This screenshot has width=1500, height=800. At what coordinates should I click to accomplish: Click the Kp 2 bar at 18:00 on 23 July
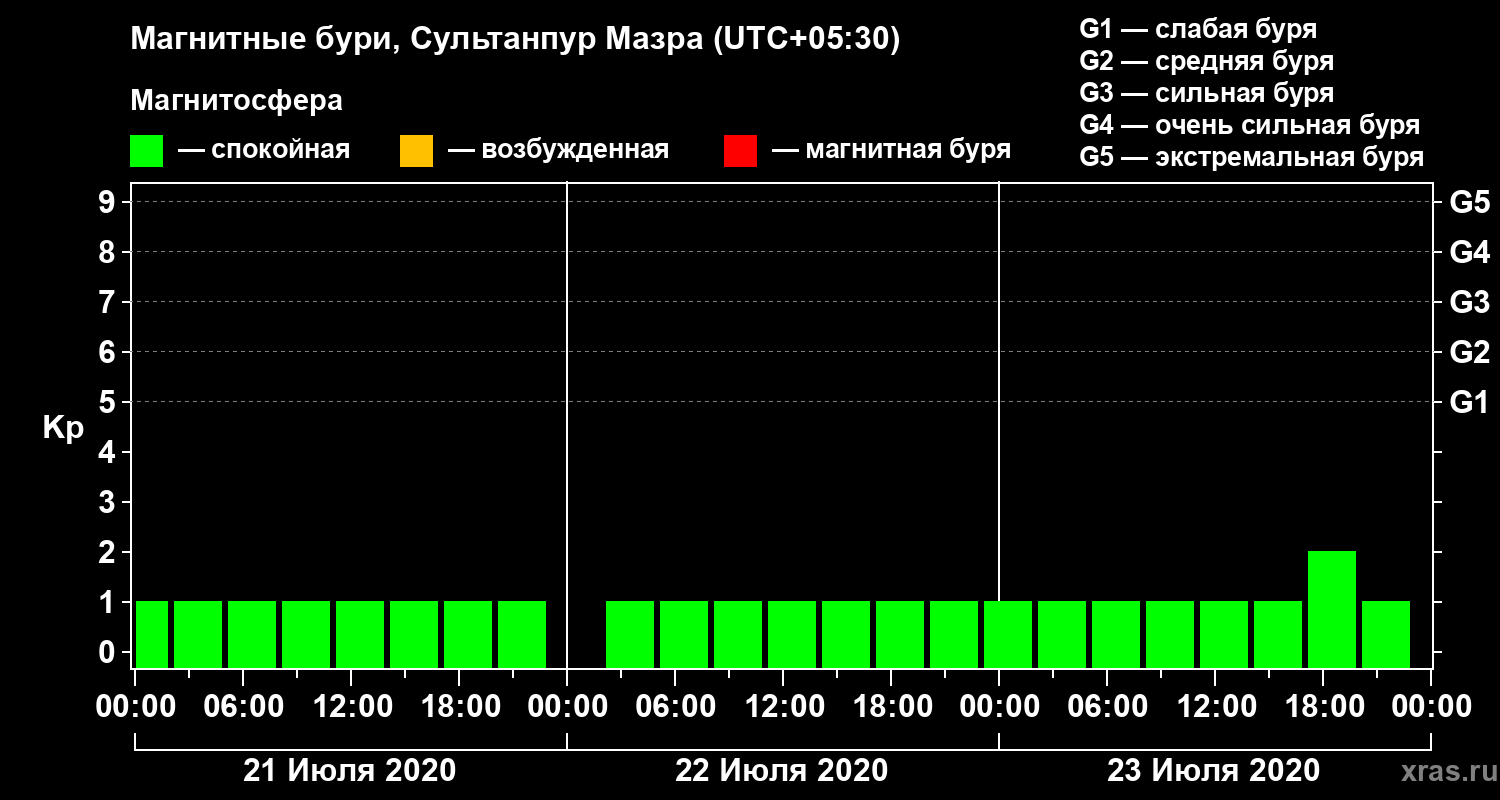[1332, 609]
